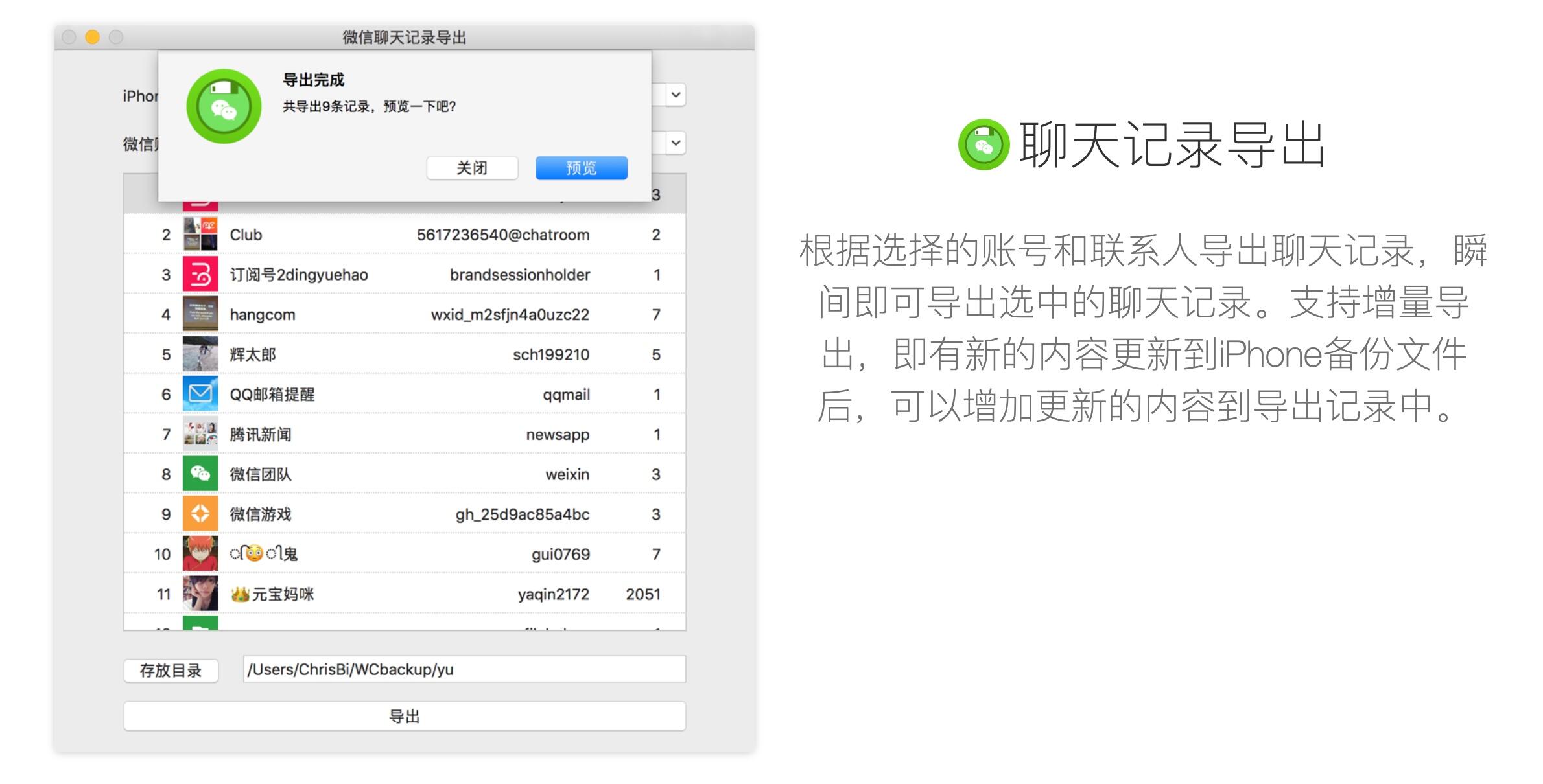The height and width of the screenshot is (784, 1543).
Task: Click the 导出完成 dialog heading
Action: pos(313,80)
